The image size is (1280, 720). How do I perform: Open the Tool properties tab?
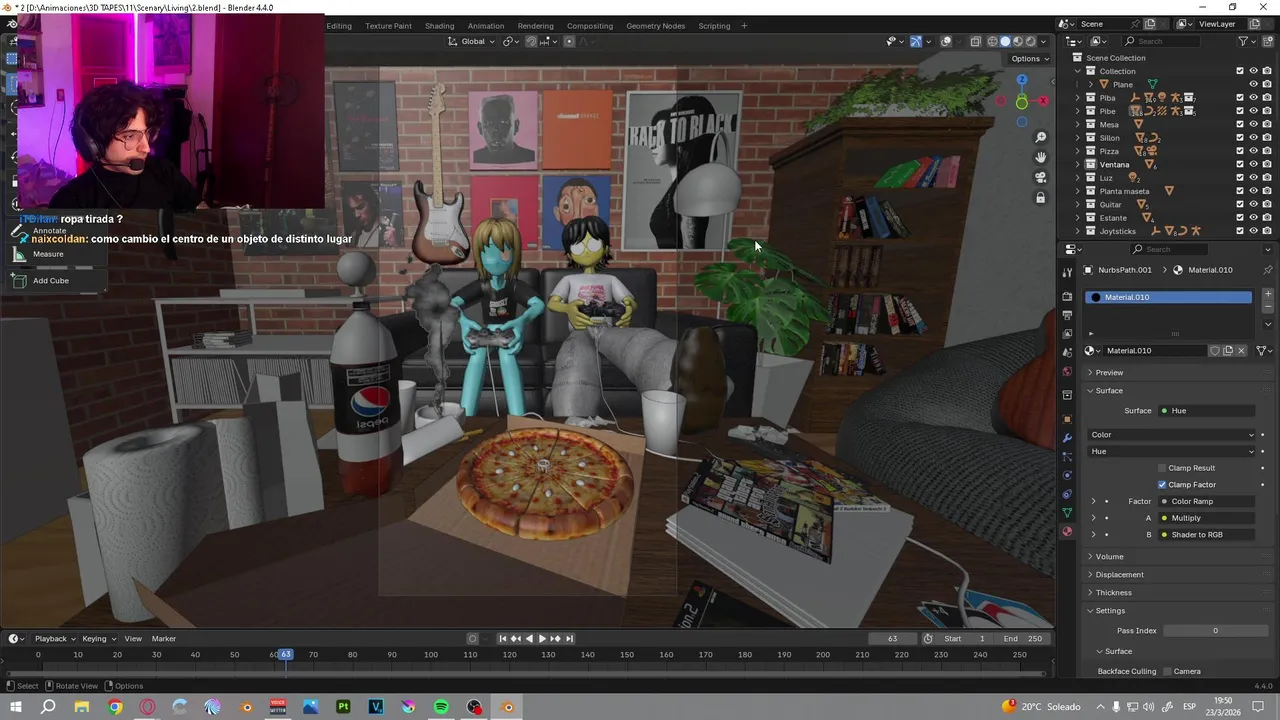click(1067, 270)
